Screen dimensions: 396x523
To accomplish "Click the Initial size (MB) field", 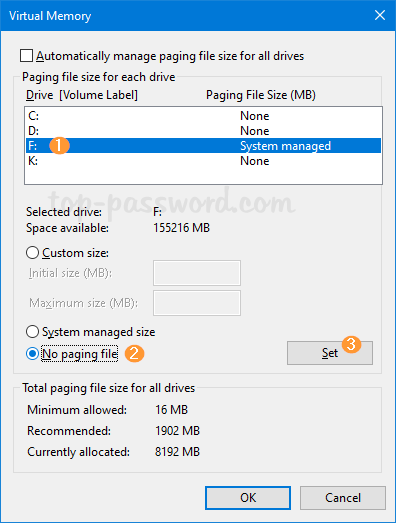I will [197, 273].
